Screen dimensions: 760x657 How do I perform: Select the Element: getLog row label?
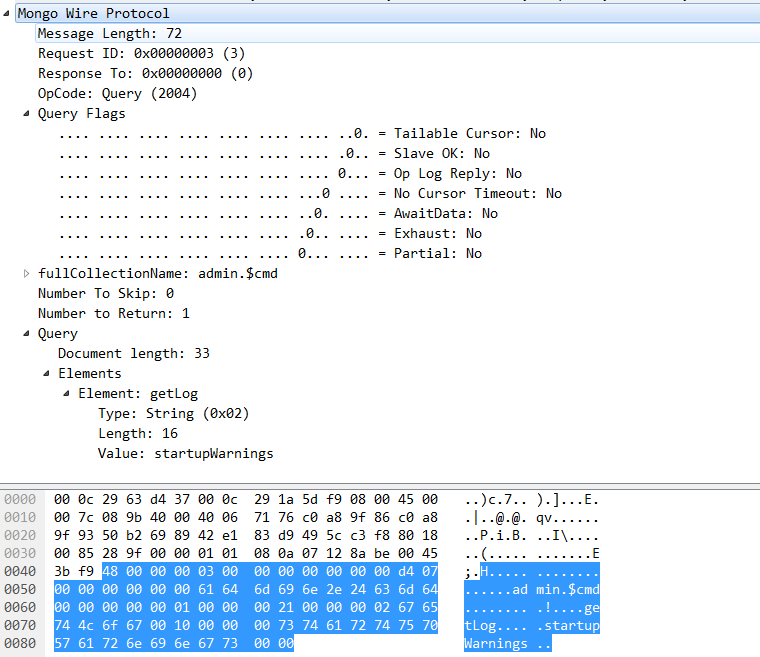138,393
